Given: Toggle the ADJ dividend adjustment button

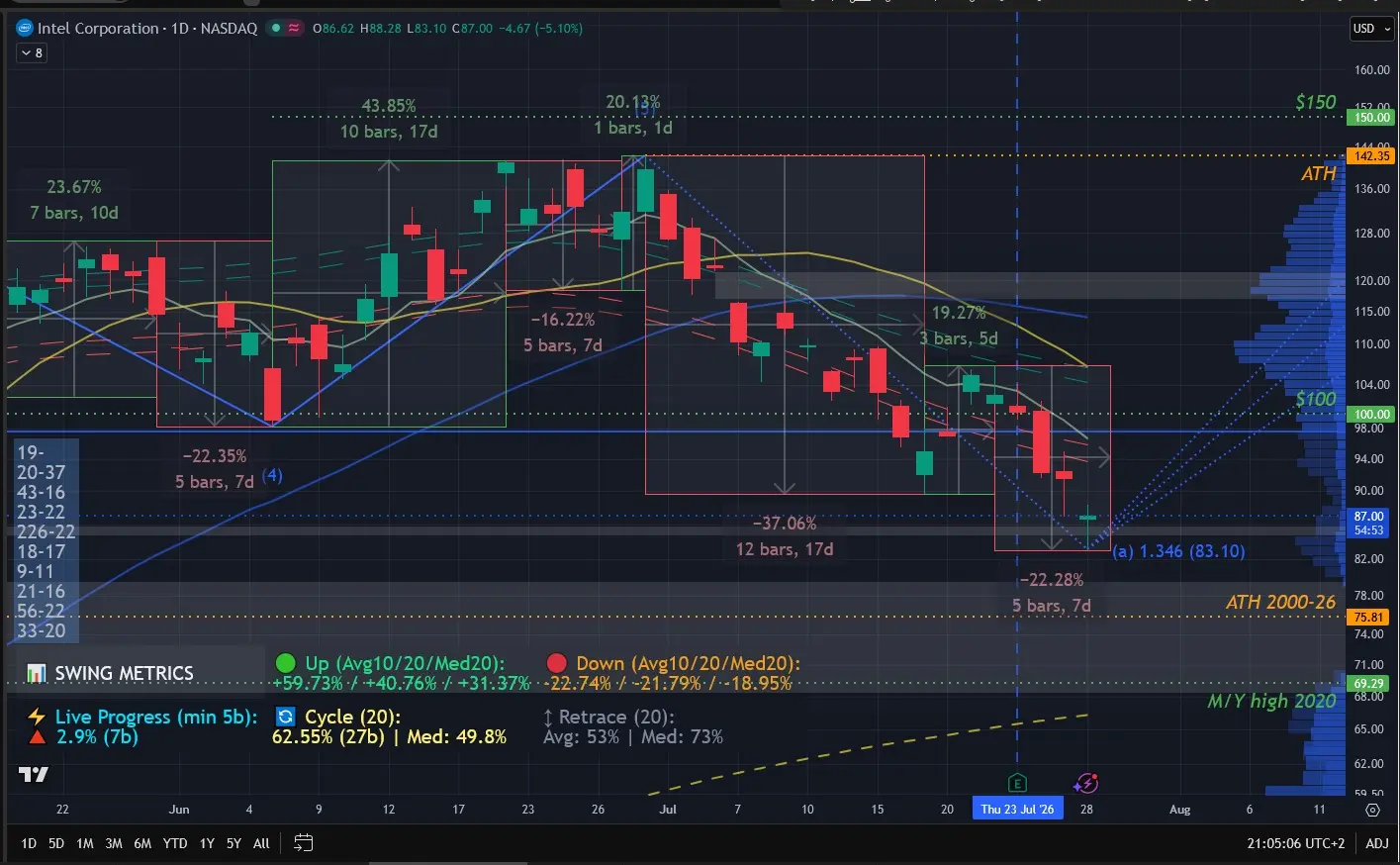Looking at the screenshot, I should (1376, 843).
